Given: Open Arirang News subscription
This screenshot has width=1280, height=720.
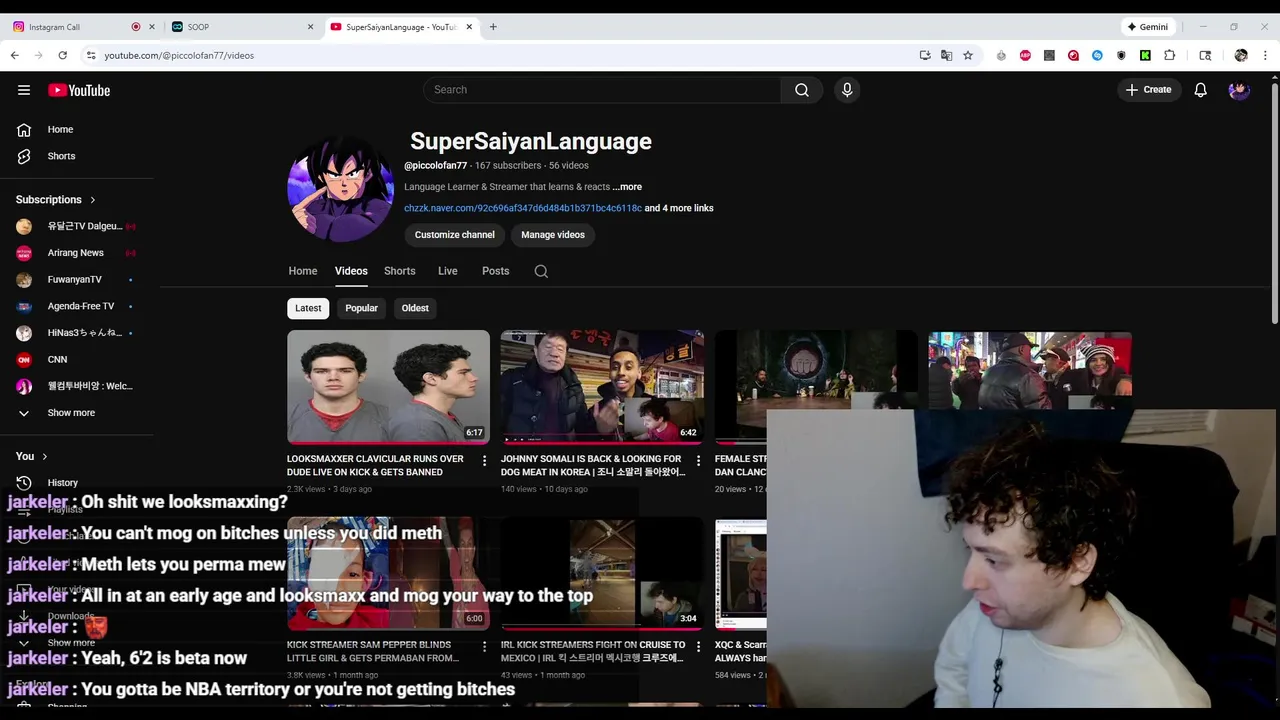Looking at the screenshot, I should 75,253.
